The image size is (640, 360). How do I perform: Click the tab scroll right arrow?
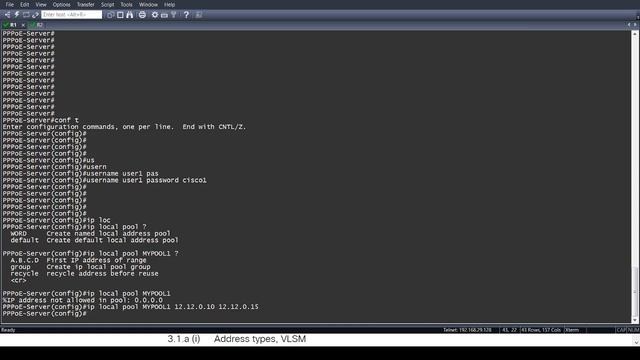635,25
